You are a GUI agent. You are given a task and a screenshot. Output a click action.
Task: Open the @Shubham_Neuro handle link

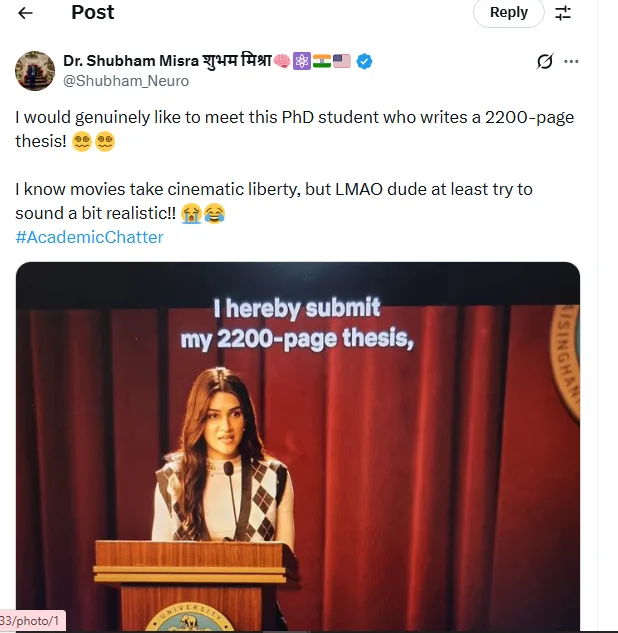click(x=126, y=81)
